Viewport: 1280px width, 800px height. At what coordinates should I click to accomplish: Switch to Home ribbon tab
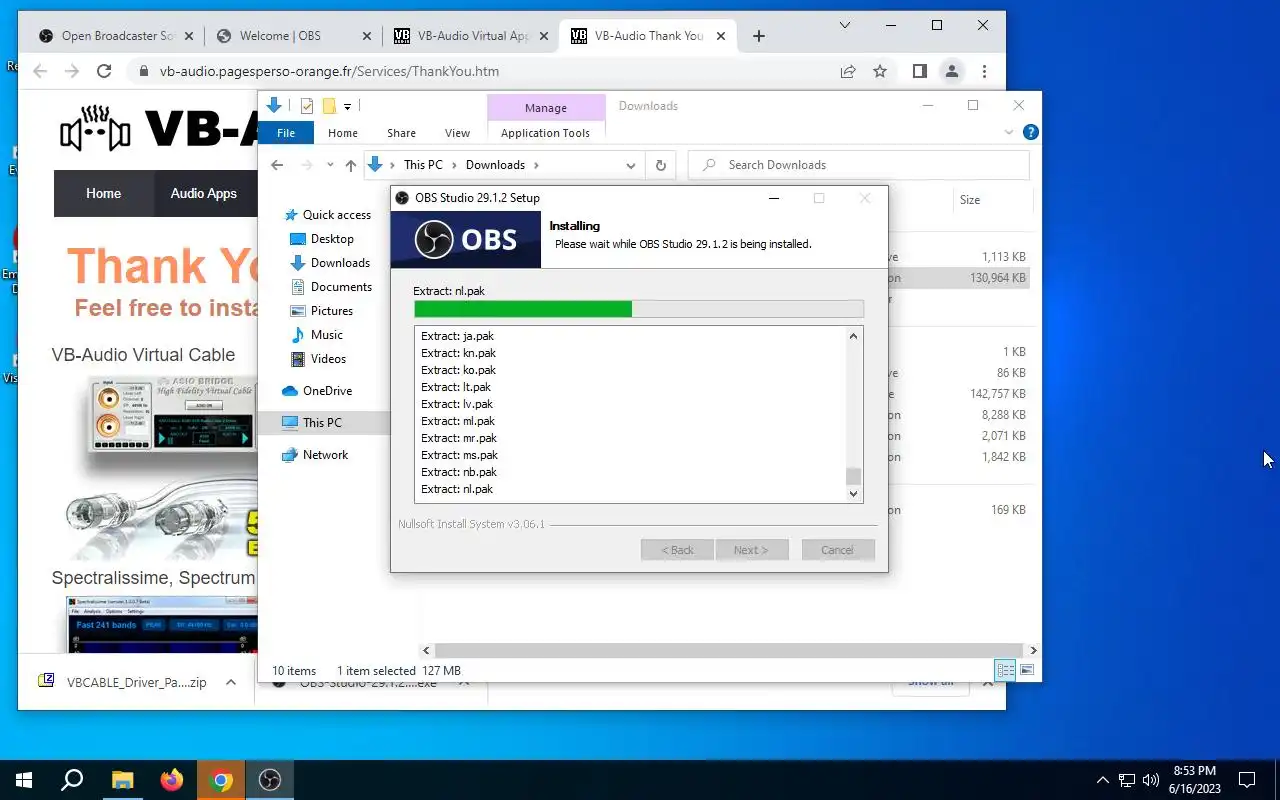click(x=343, y=133)
